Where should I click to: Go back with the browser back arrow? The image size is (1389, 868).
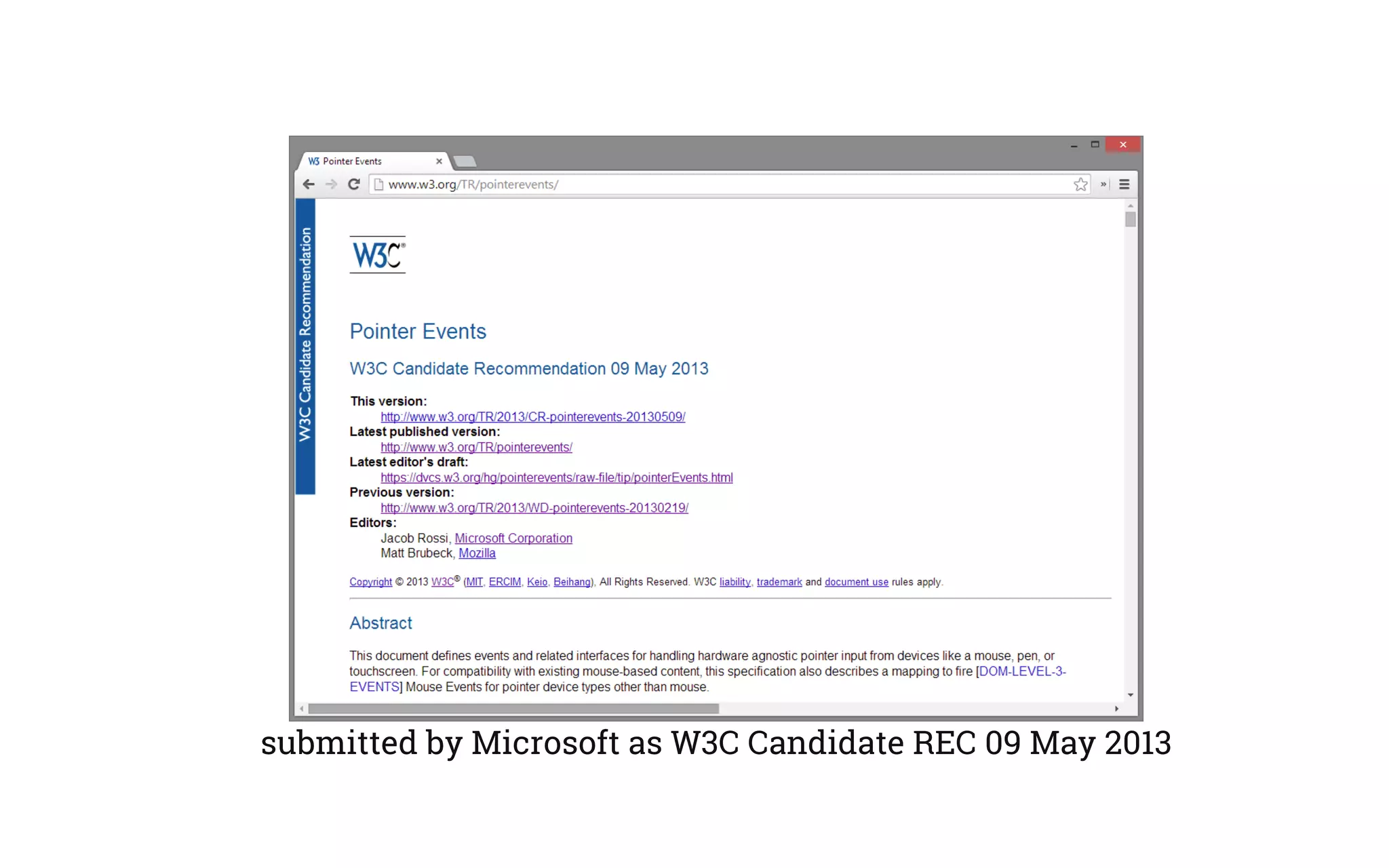pos(309,184)
